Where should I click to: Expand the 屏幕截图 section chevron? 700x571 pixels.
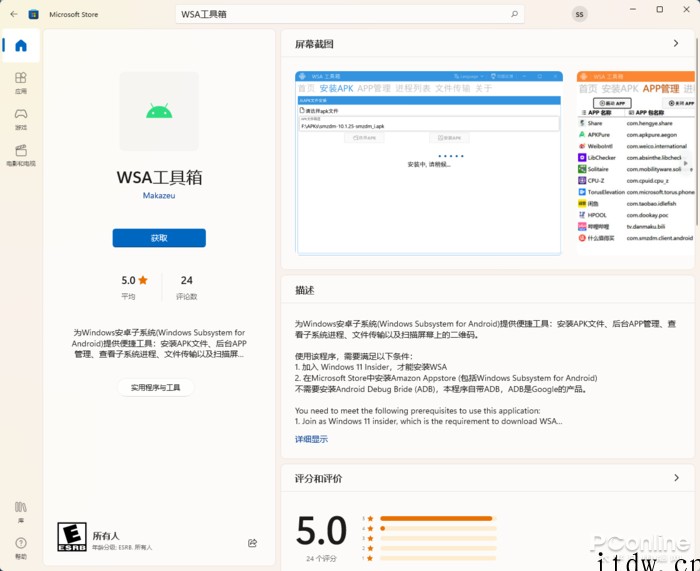pyautogui.click(x=676, y=43)
